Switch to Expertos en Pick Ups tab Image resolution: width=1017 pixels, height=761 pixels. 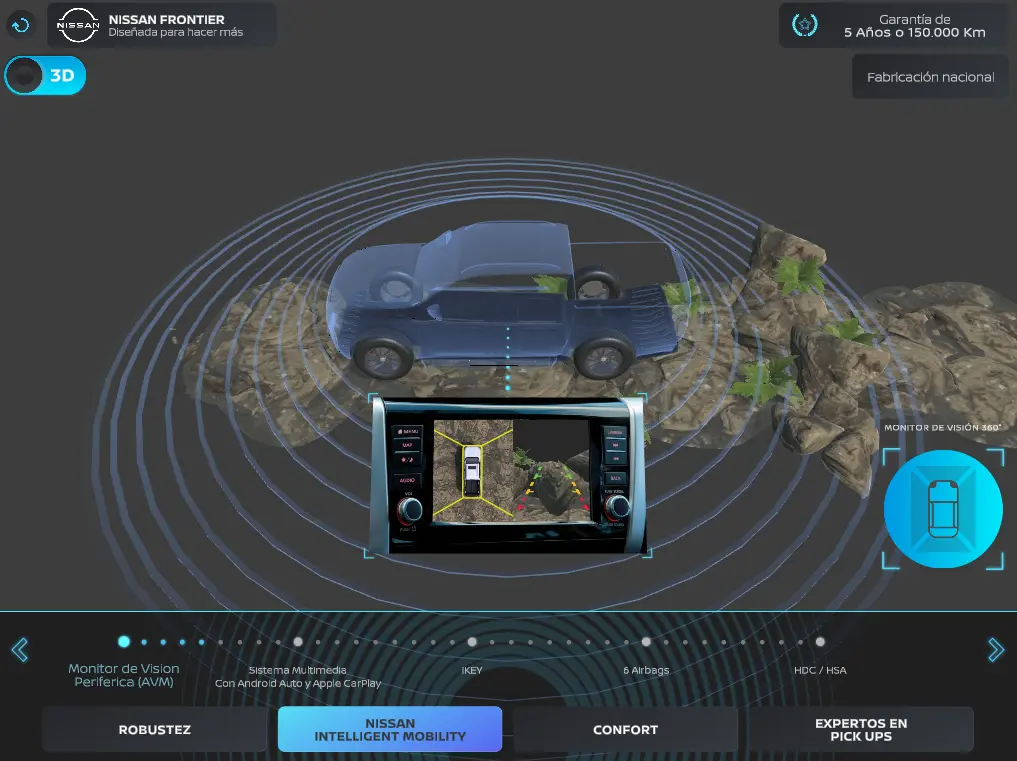[861, 729]
